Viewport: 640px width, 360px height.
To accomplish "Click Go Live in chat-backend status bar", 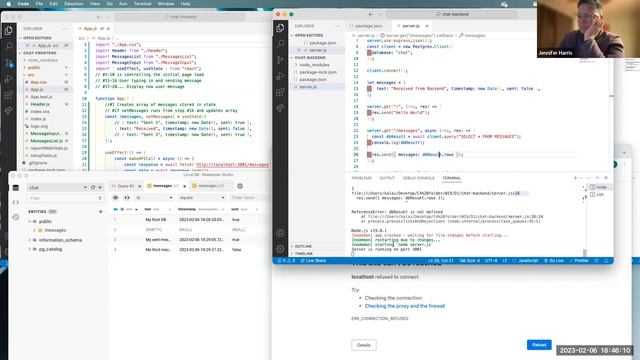I will (554, 260).
